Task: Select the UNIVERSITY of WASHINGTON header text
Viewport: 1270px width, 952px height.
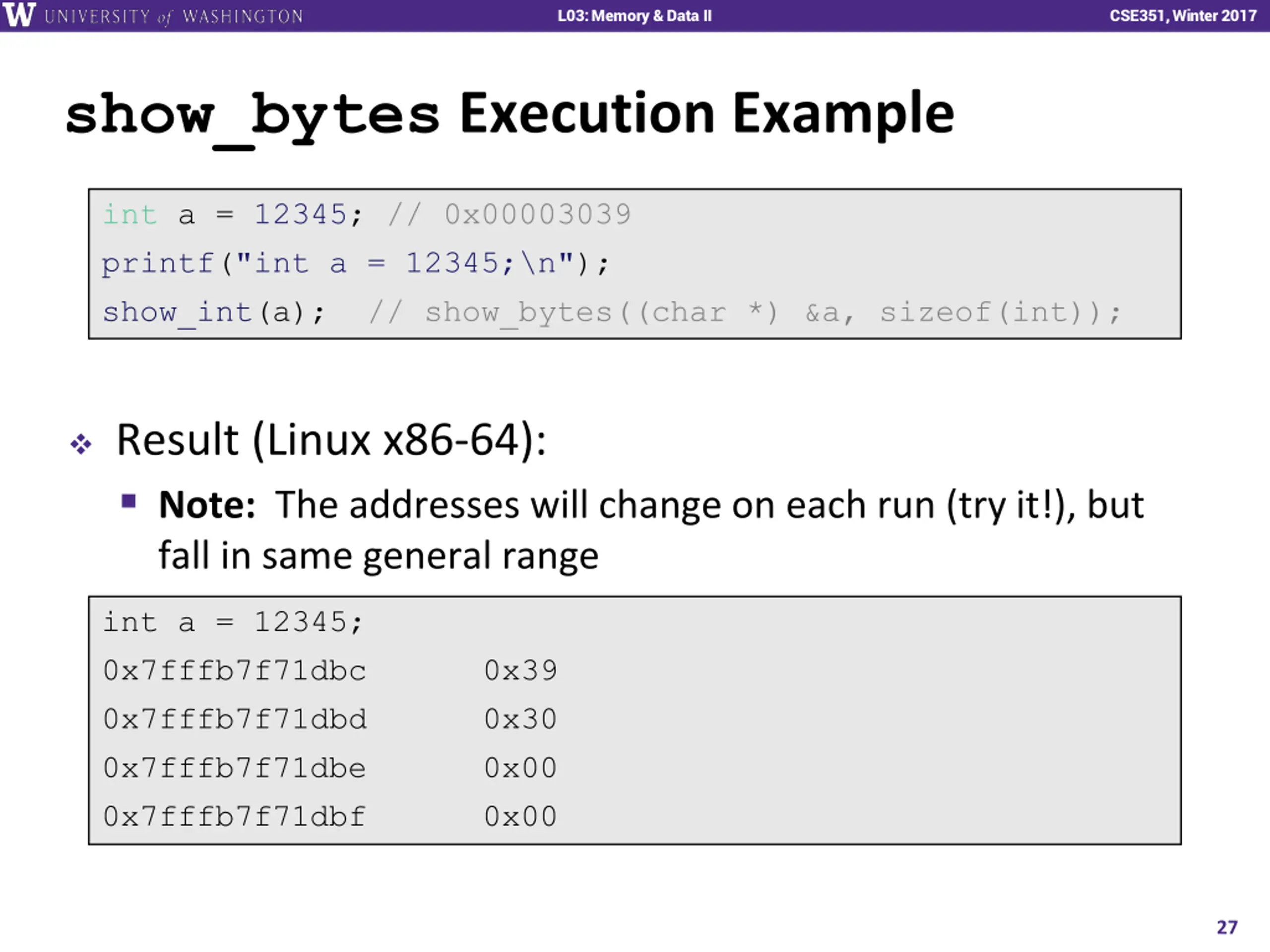Action: coord(174,16)
